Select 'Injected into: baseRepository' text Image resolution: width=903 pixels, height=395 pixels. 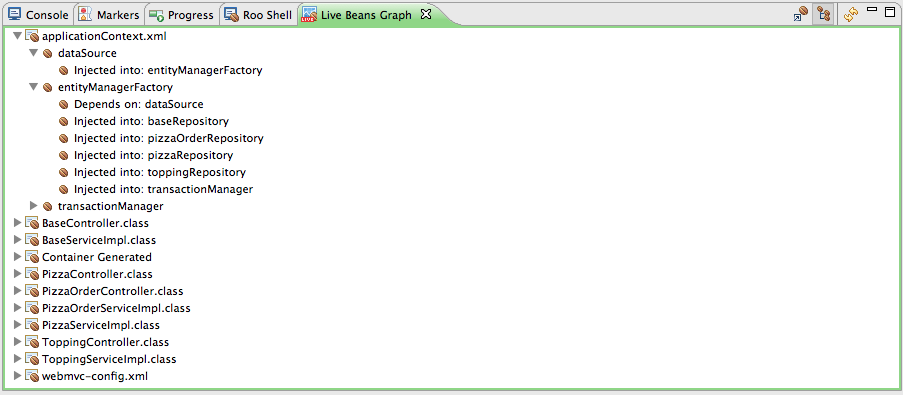click(x=151, y=121)
